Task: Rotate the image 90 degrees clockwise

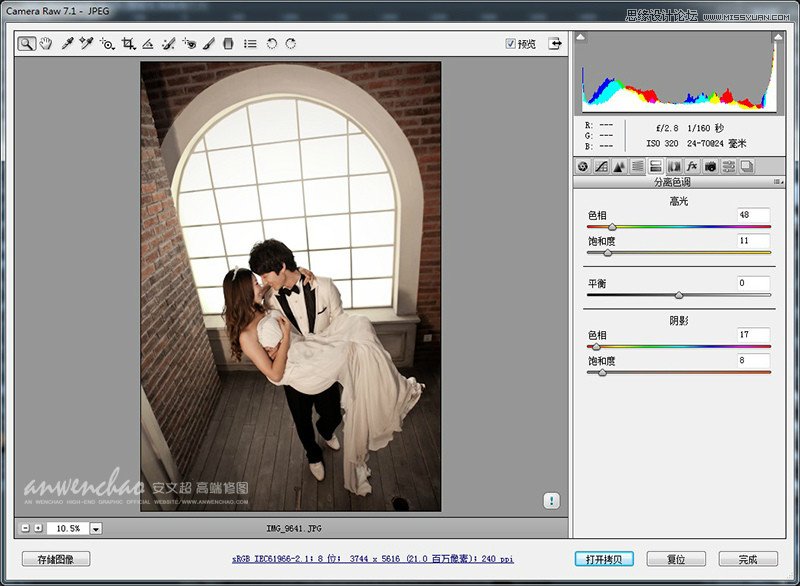Action: tap(292, 43)
